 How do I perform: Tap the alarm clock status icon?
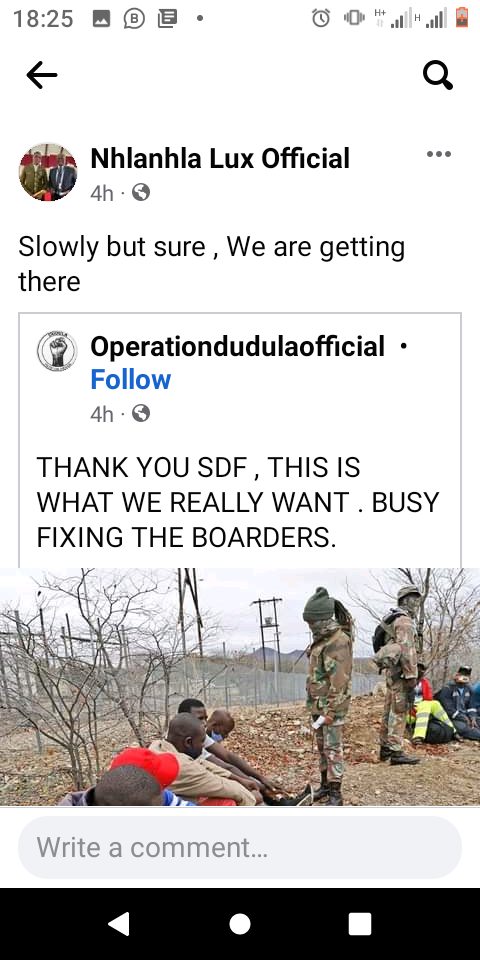321,18
